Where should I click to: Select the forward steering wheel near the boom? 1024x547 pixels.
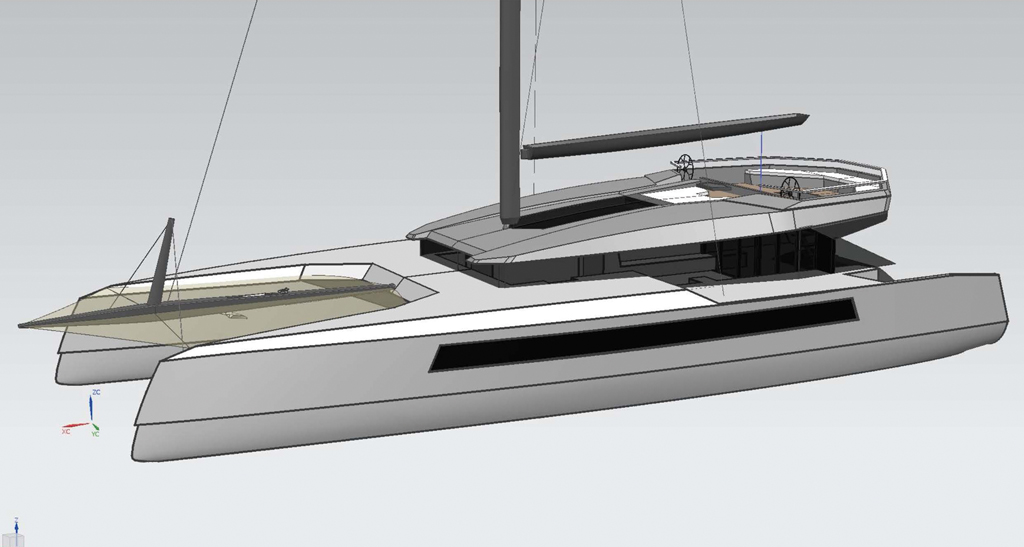[x=684, y=165]
